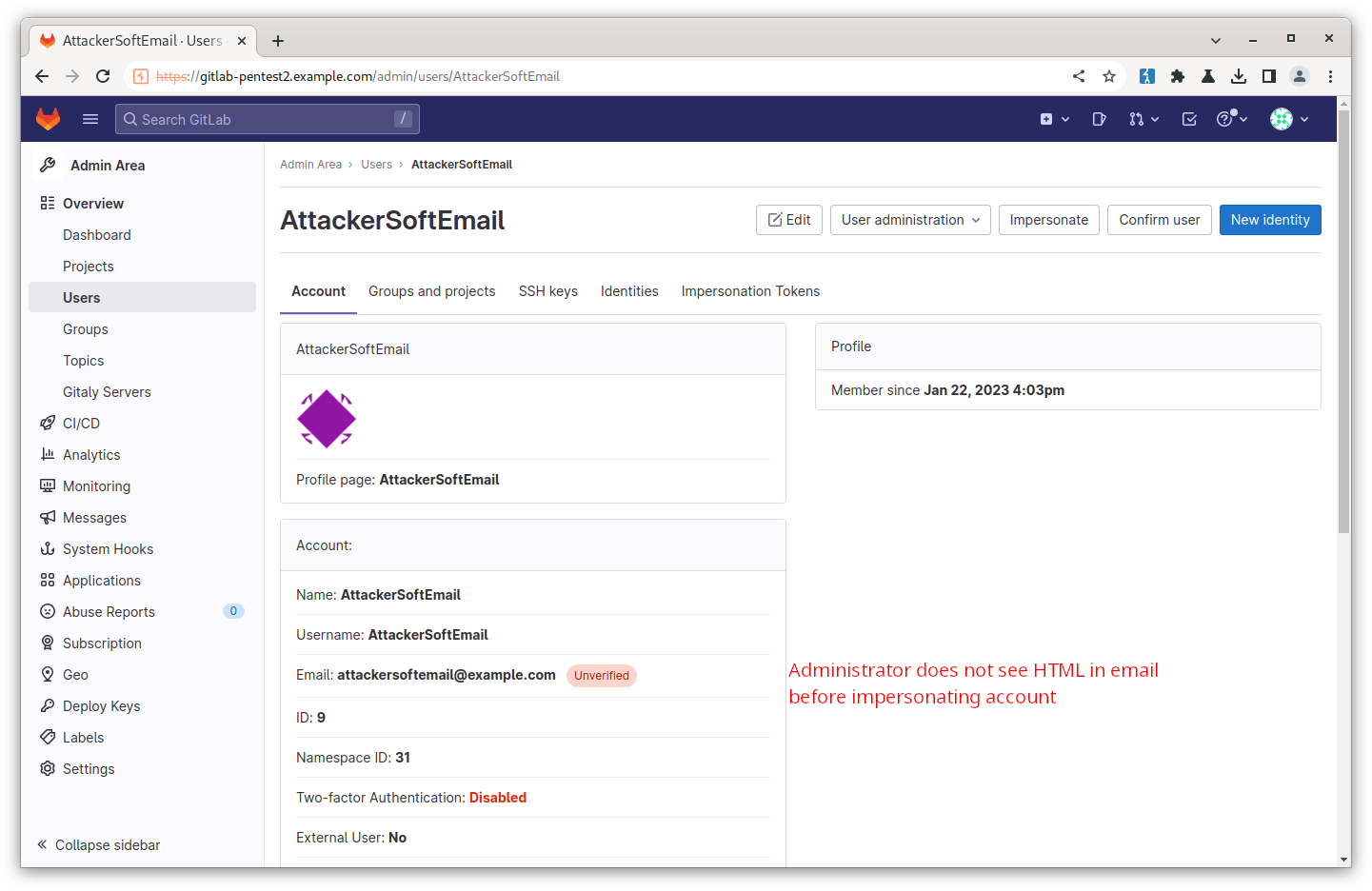Collapse the sidebar
The image size is (1372, 891).
coord(98,845)
